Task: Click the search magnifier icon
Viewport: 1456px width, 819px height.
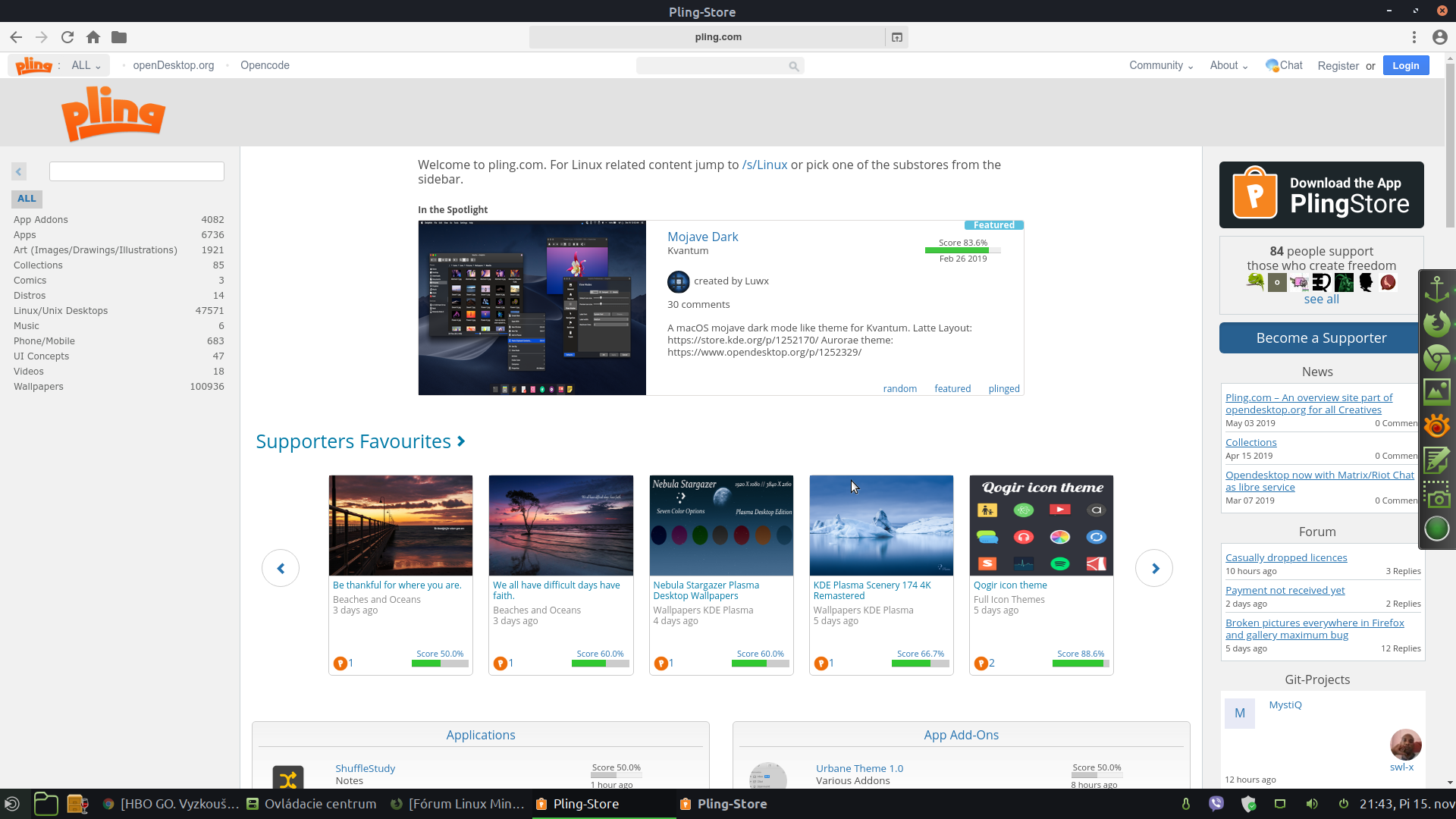Action: point(793,66)
